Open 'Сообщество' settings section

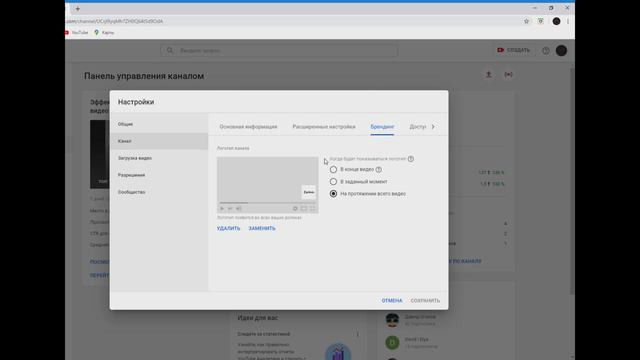coord(159,192)
